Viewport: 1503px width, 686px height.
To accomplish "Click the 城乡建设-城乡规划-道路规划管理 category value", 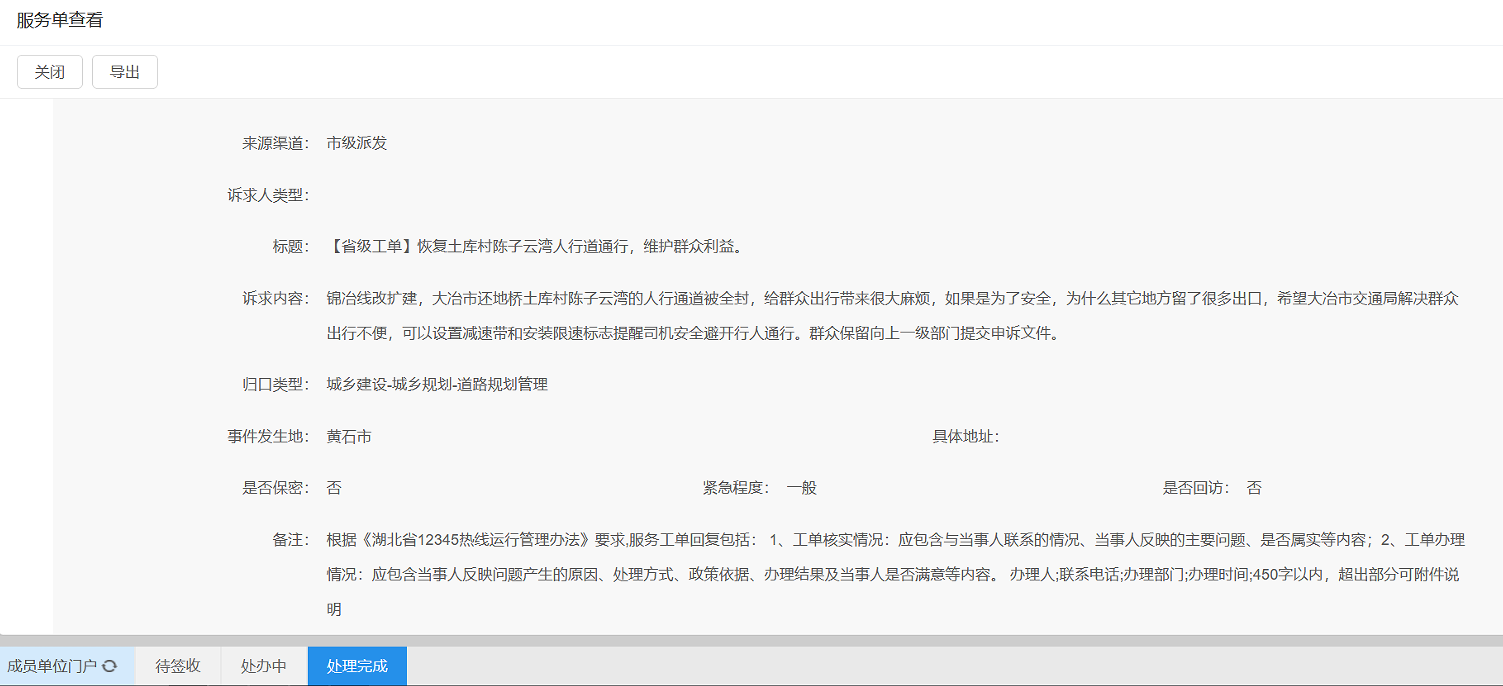I will point(437,384).
